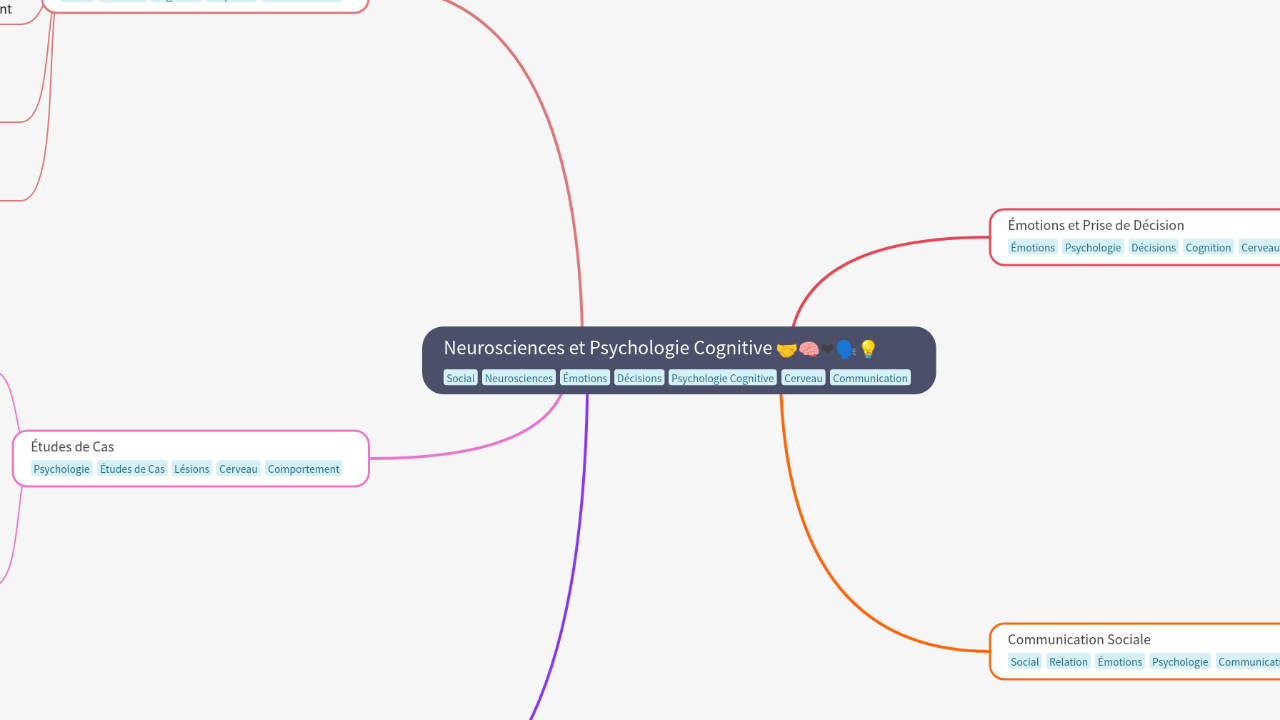Click the Décisions tag in the central node
The image size is (1280, 720).
point(639,378)
